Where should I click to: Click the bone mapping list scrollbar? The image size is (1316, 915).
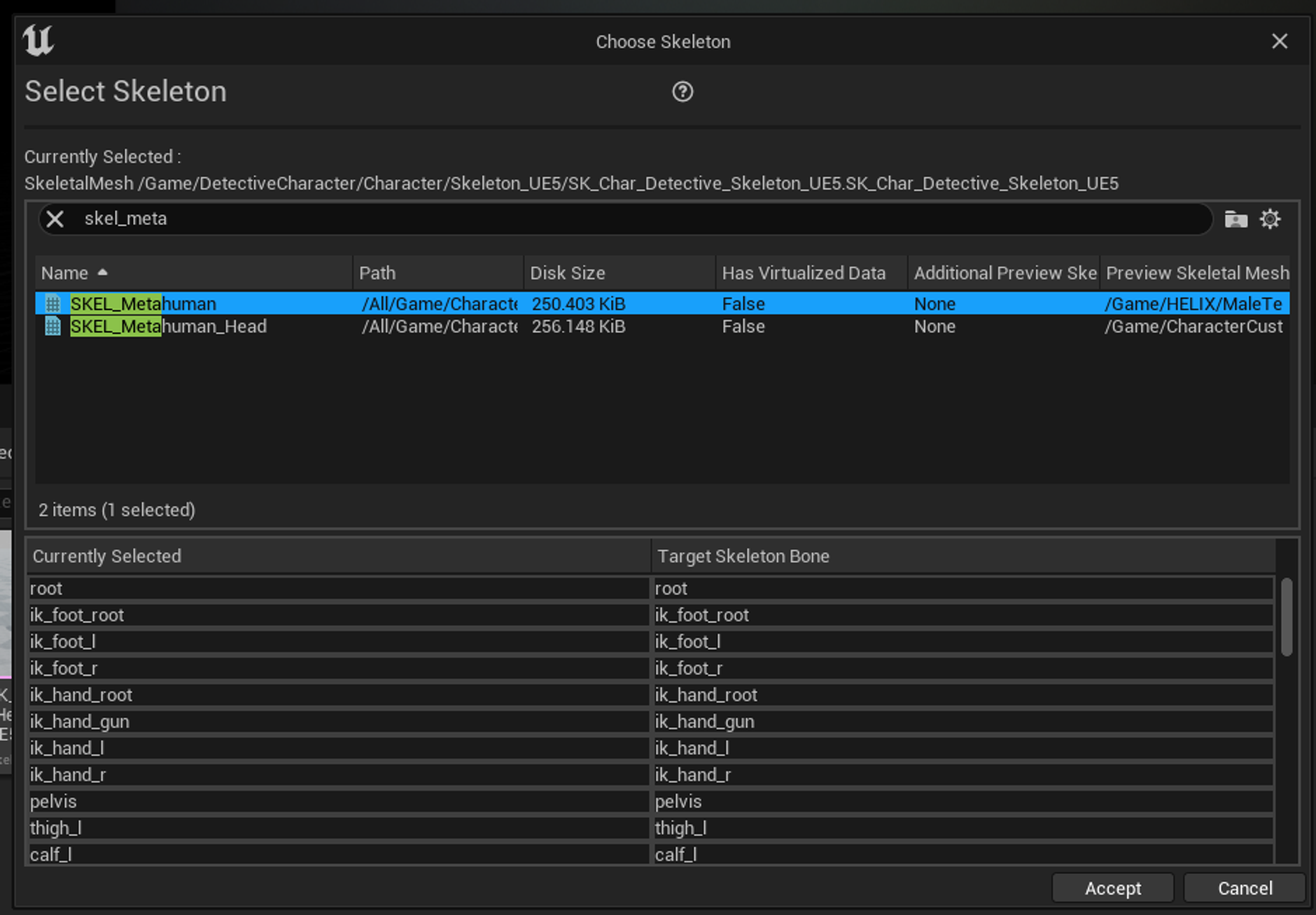click(x=1286, y=617)
